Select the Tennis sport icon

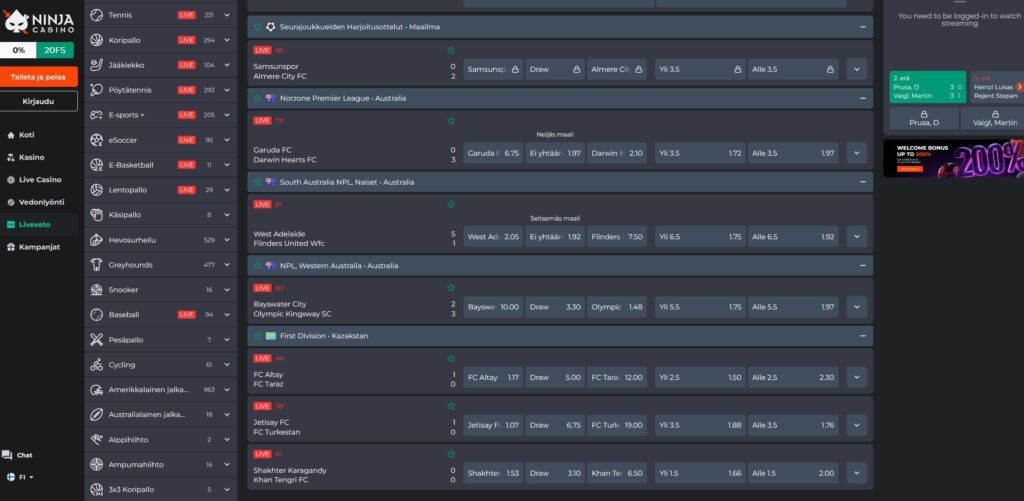(97, 15)
